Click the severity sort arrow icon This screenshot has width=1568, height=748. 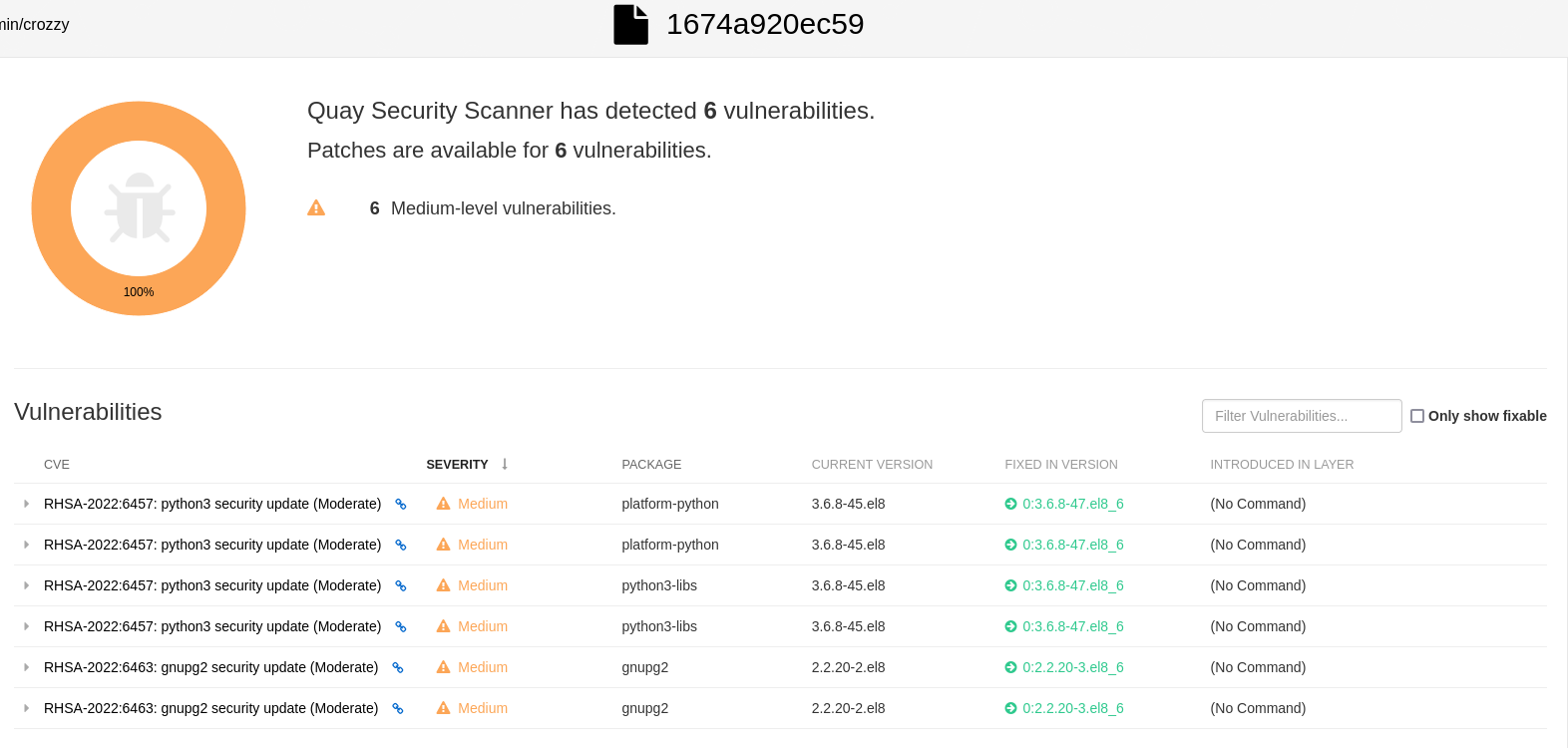[x=505, y=464]
